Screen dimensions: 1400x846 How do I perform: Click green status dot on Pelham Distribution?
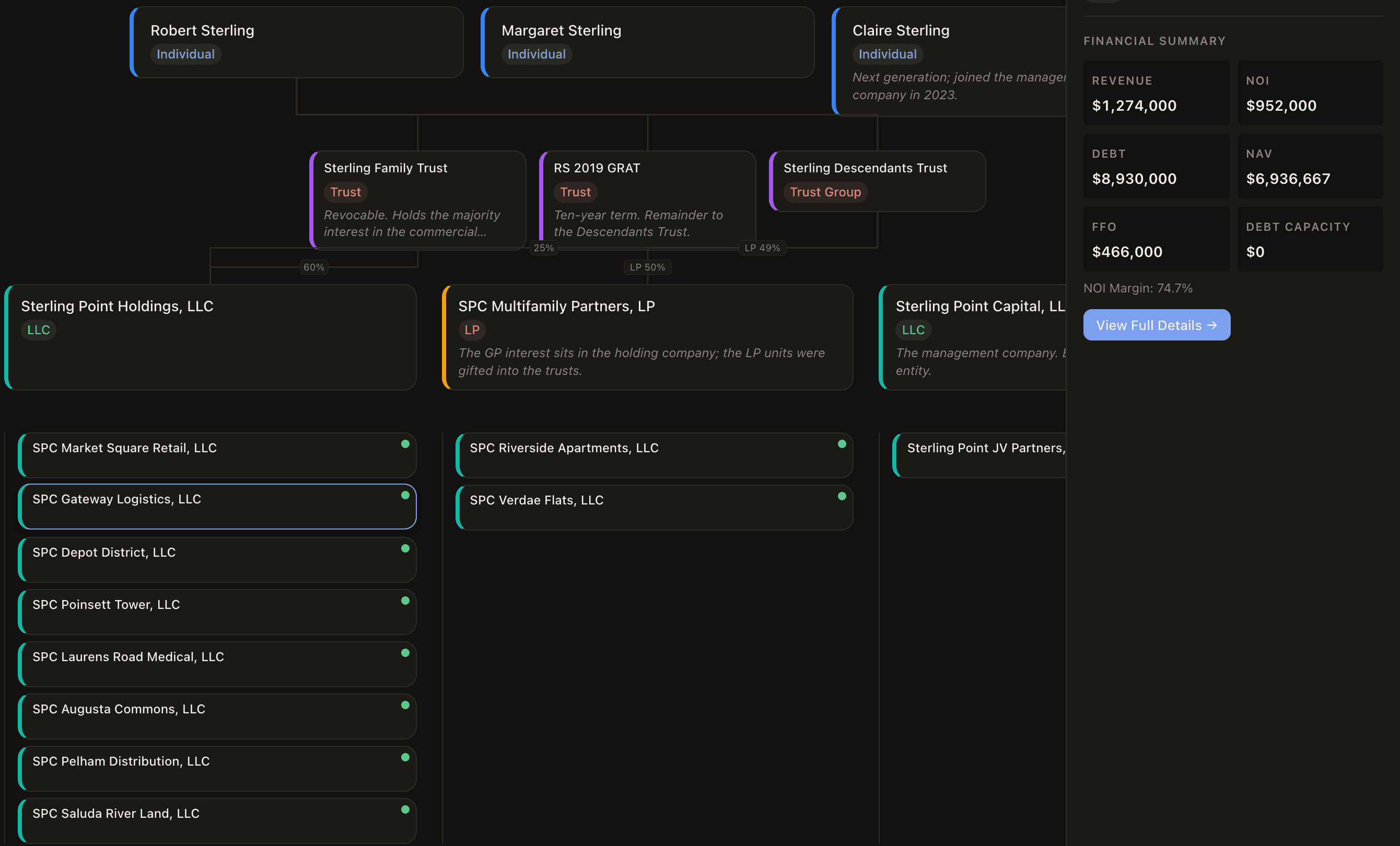coord(405,757)
